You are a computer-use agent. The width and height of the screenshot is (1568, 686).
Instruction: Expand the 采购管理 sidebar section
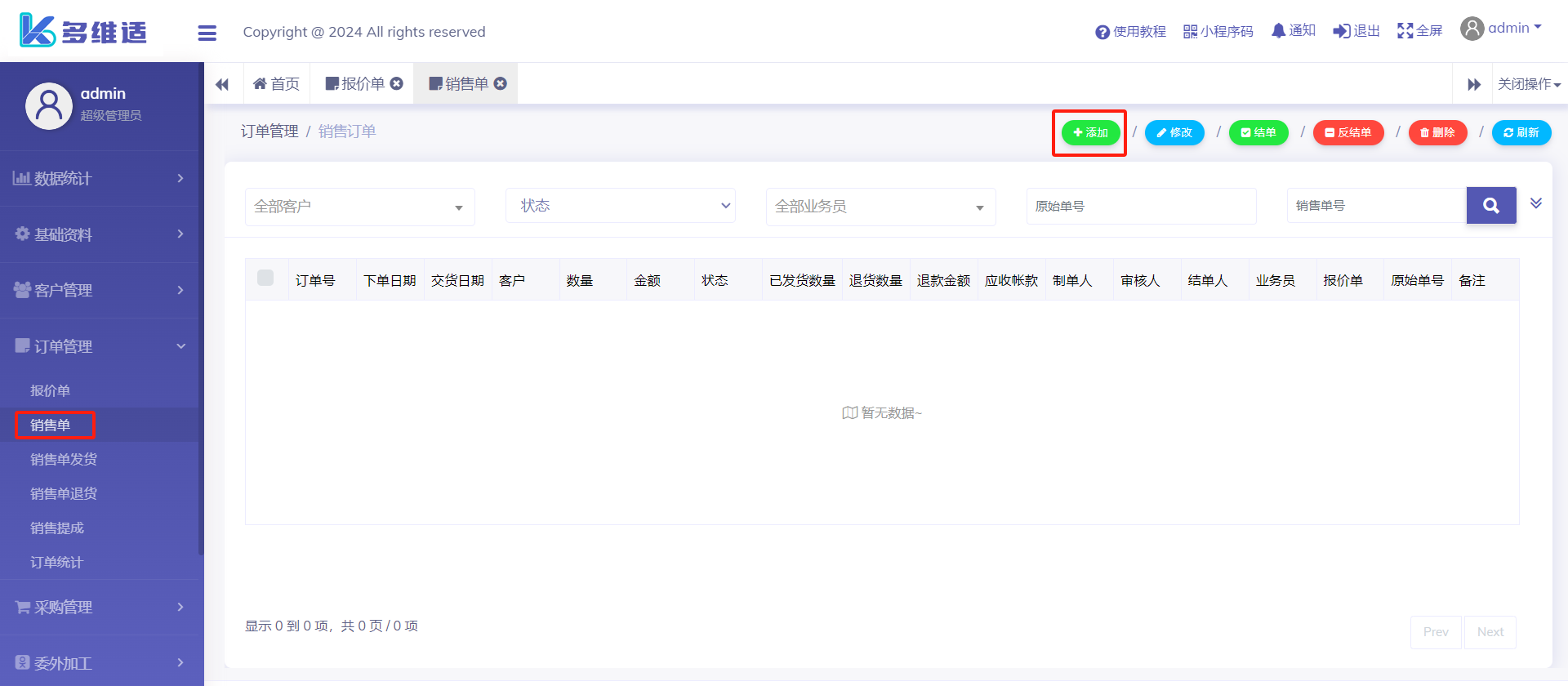coord(100,607)
